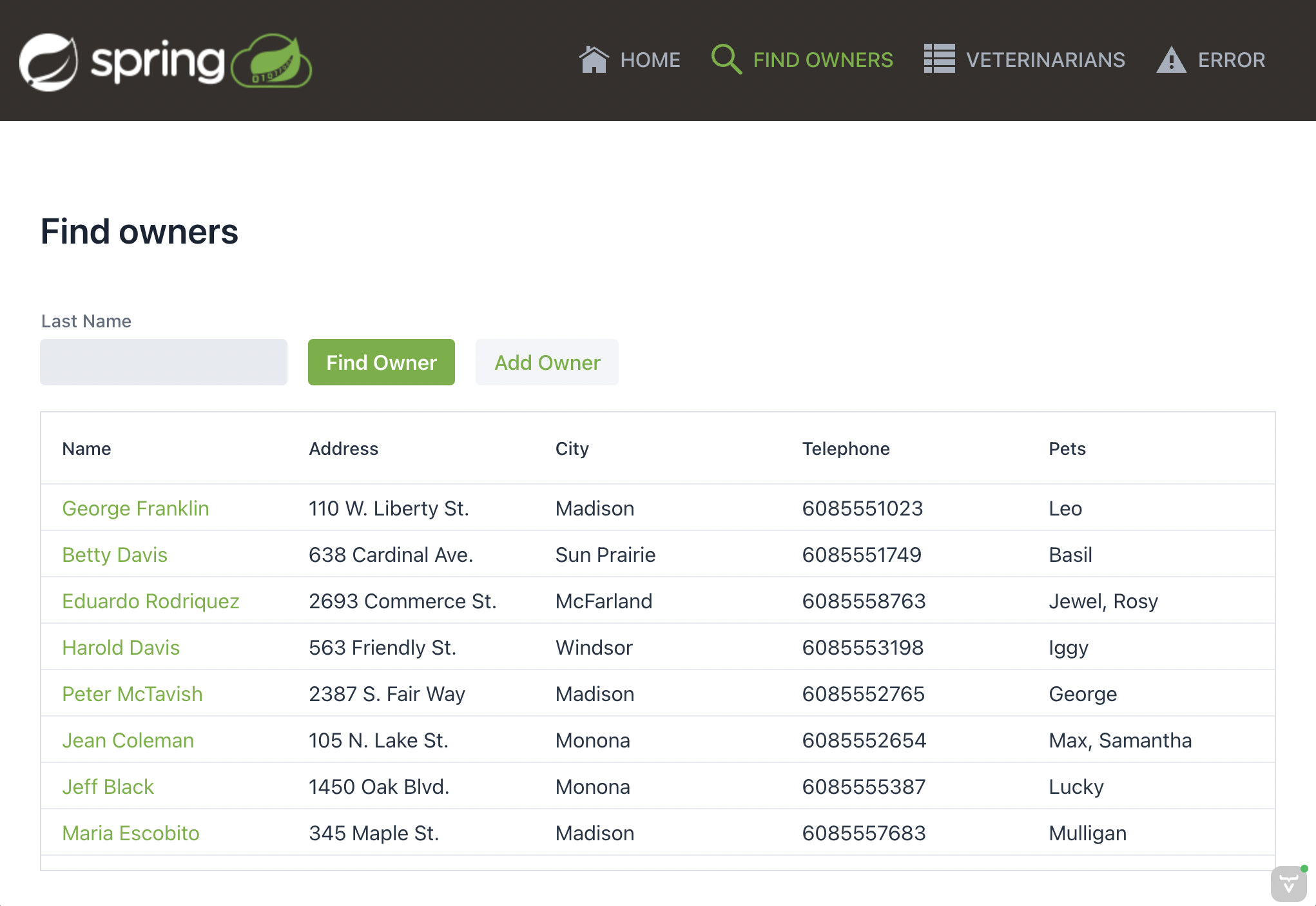
Task: Open Betty Davis owner details
Action: tap(115, 555)
